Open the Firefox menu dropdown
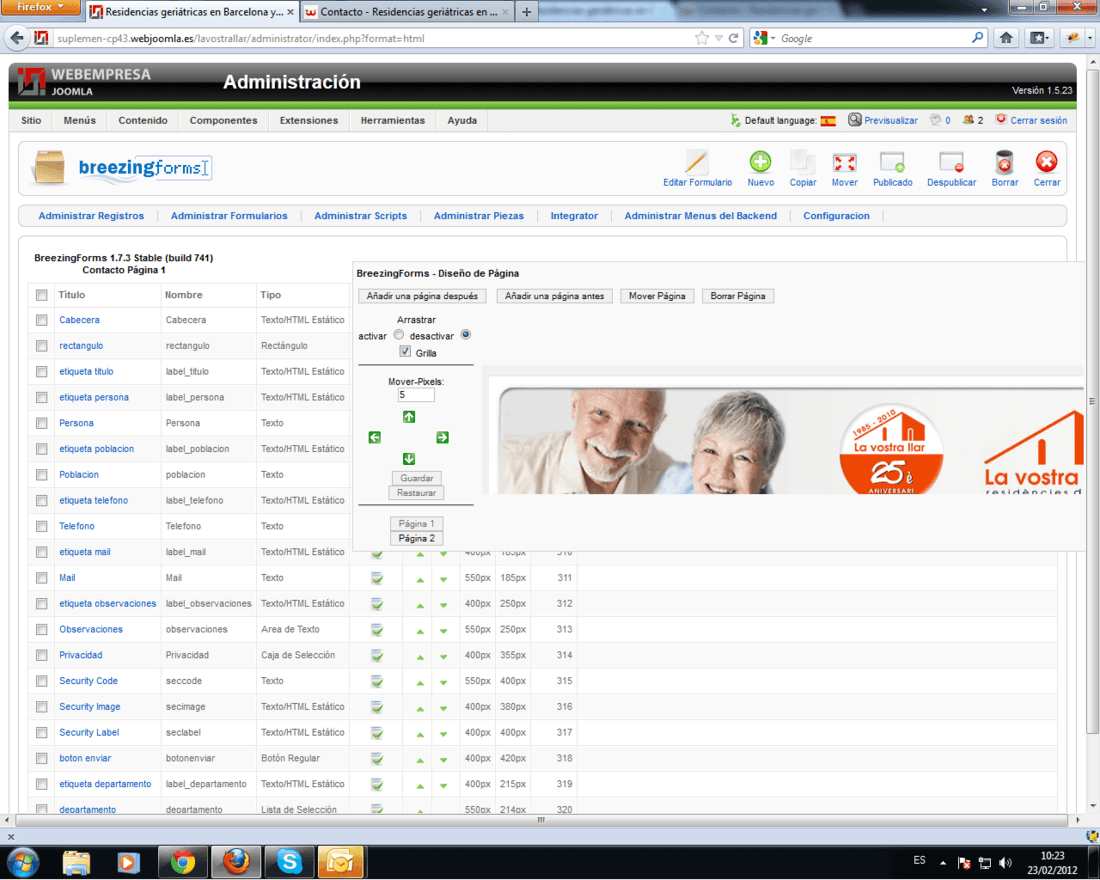Screen dimensions: 1100x880 (x=40, y=7)
